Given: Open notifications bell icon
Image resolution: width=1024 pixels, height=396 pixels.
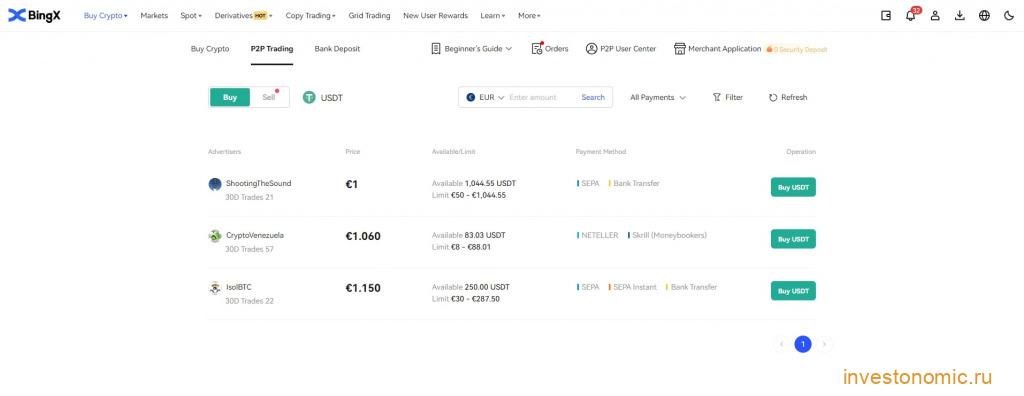Looking at the screenshot, I should (x=910, y=16).
